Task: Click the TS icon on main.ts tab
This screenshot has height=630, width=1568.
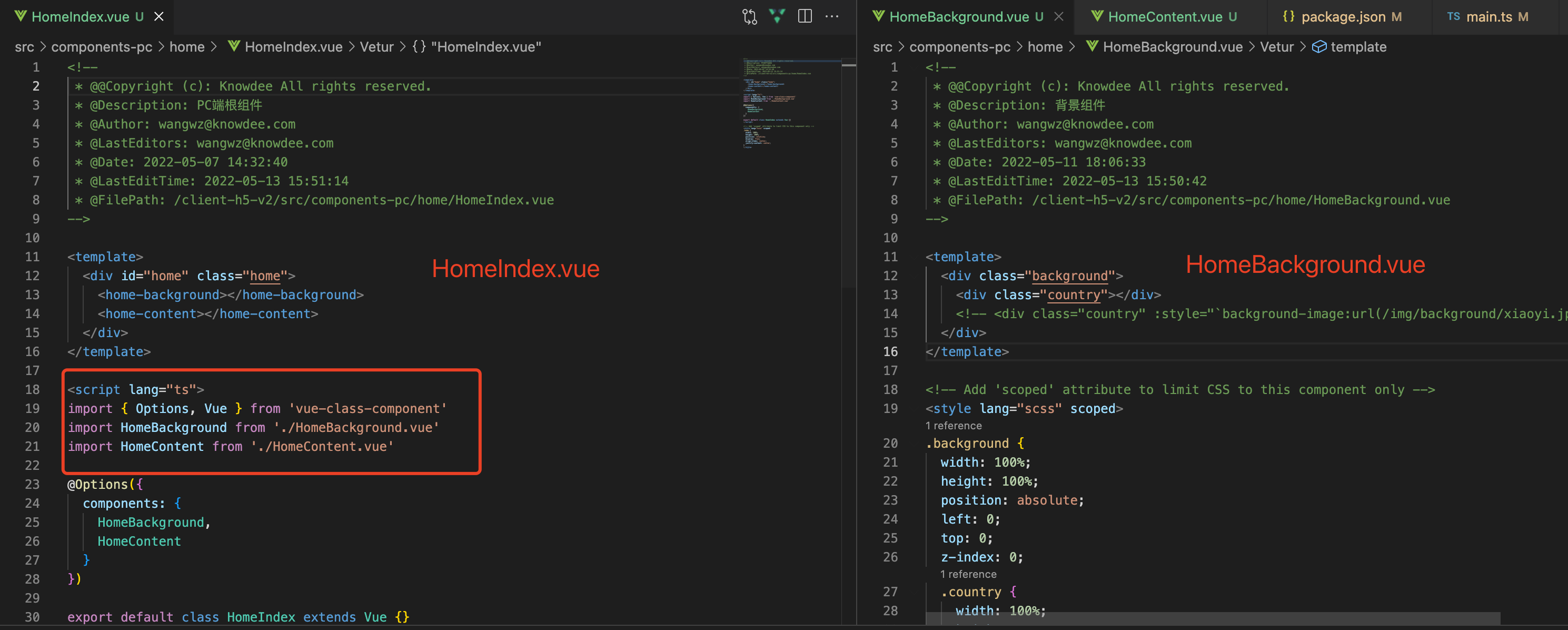Action: point(1454,16)
